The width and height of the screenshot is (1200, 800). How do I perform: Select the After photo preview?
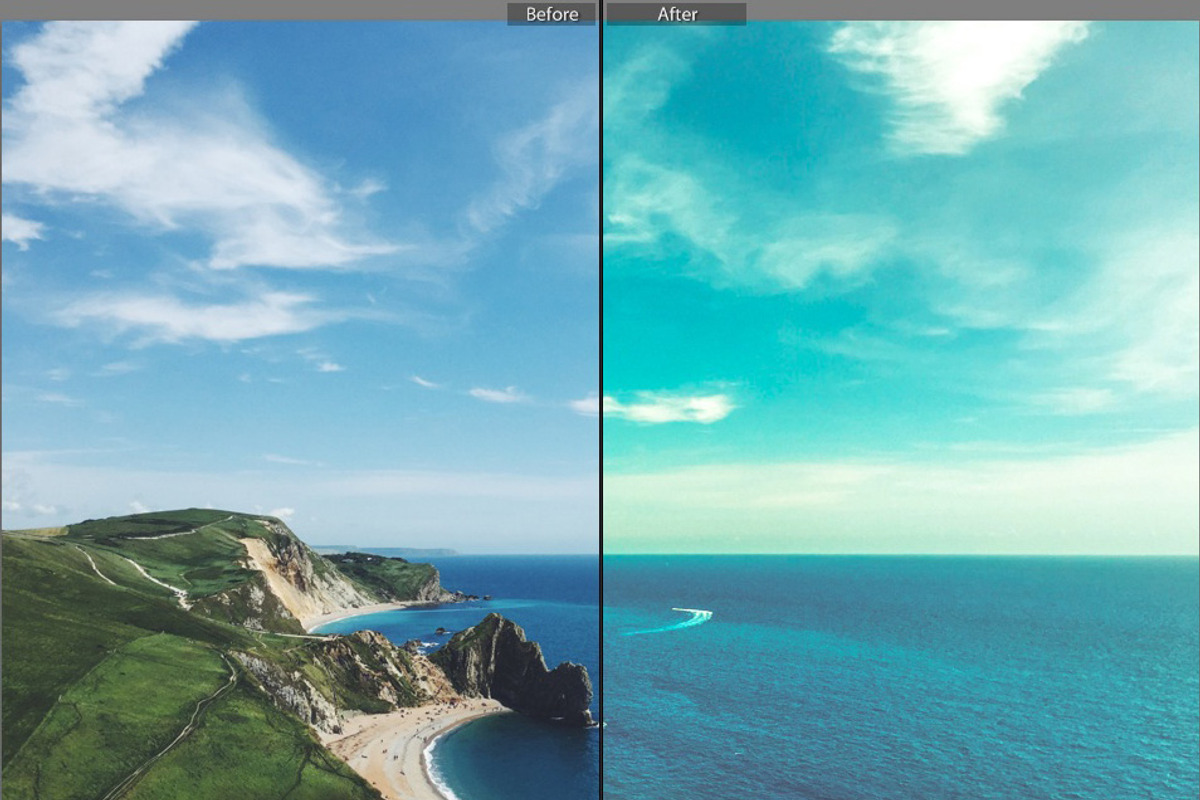(901, 411)
